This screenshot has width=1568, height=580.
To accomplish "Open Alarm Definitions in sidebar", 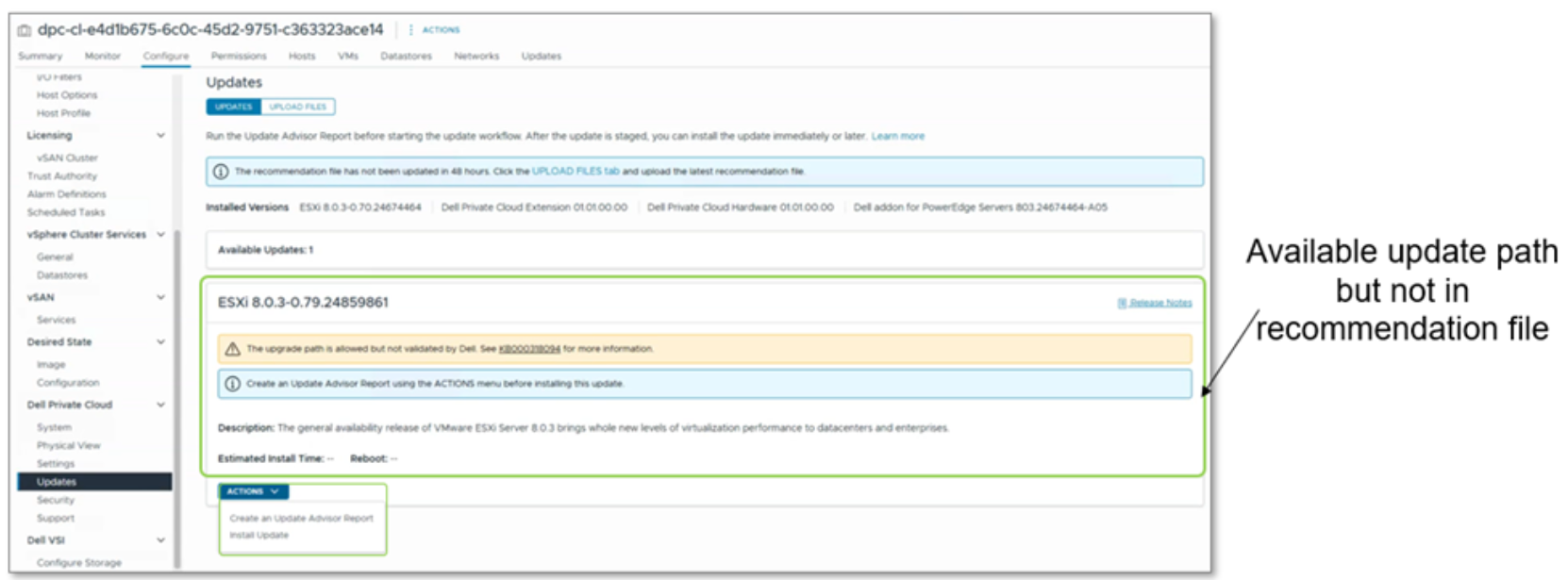I will (66, 194).
